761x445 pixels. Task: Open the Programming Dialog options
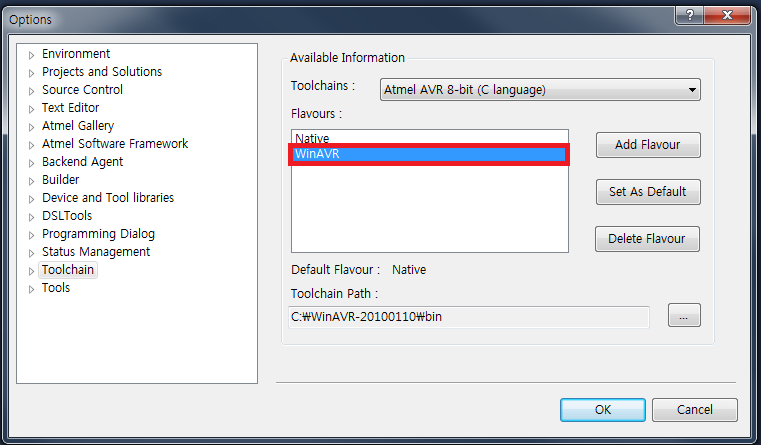[98, 234]
